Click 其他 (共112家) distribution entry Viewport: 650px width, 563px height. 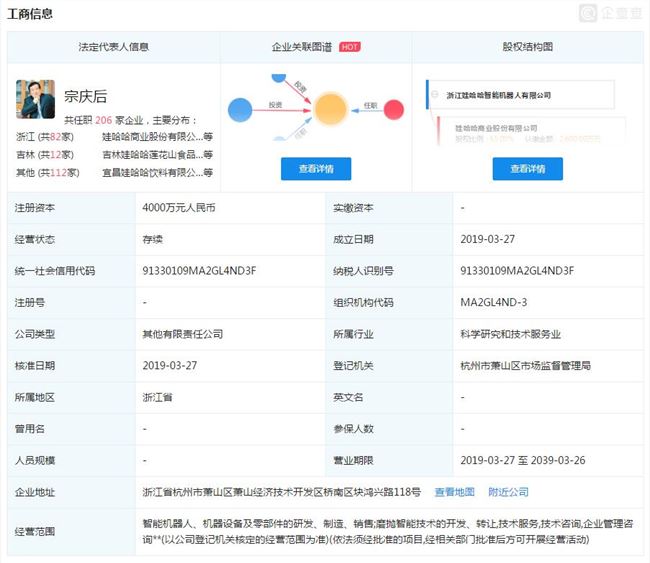coord(48,172)
